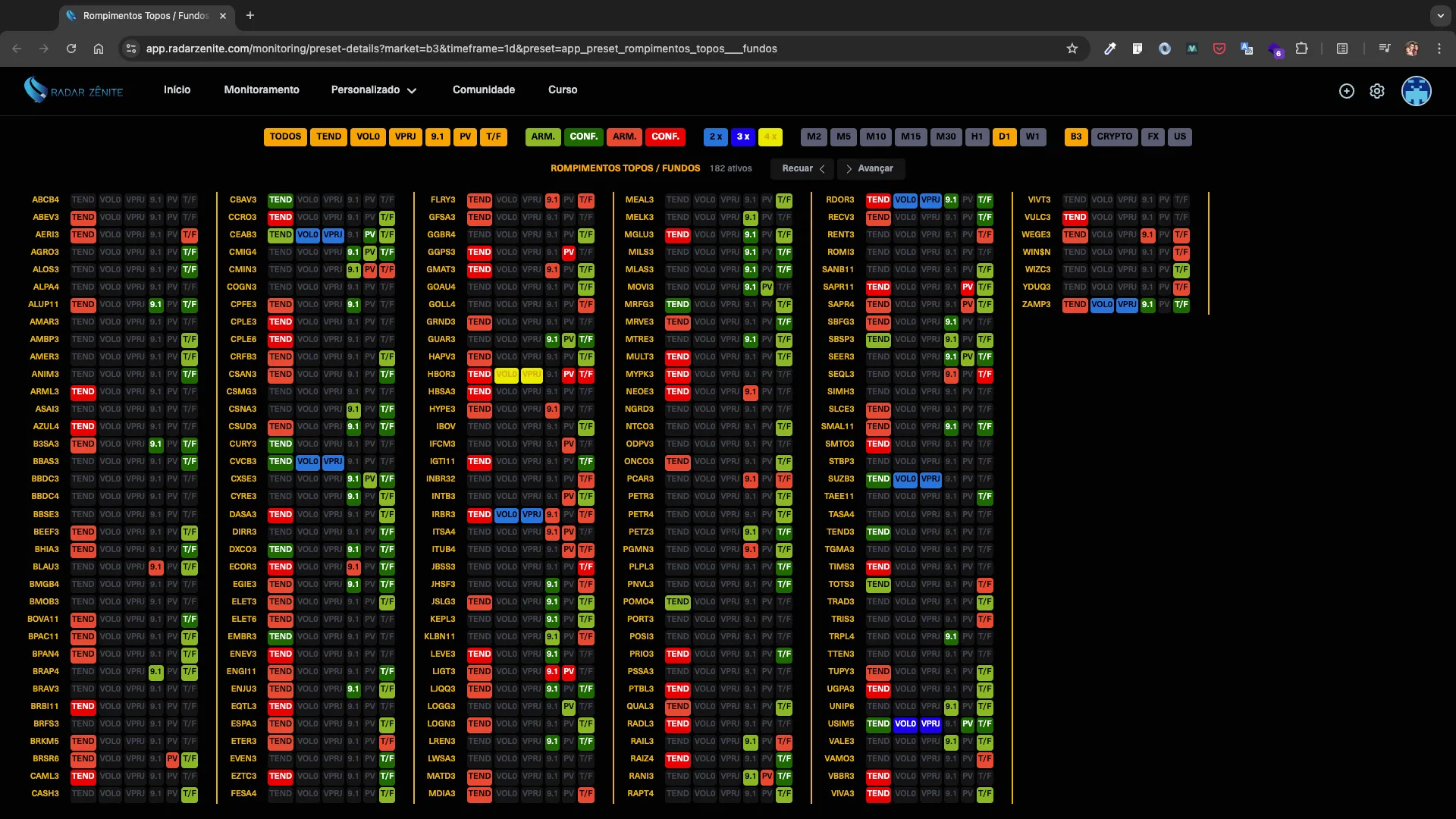The width and height of the screenshot is (1456, 819).
Task: Click the Avançar button
Action: click(871, 169)
